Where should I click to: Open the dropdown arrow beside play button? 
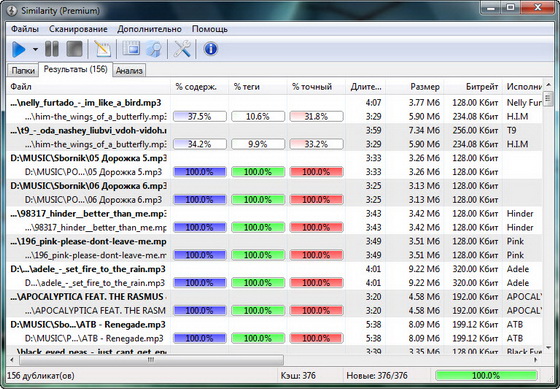[x=35, y=49]
